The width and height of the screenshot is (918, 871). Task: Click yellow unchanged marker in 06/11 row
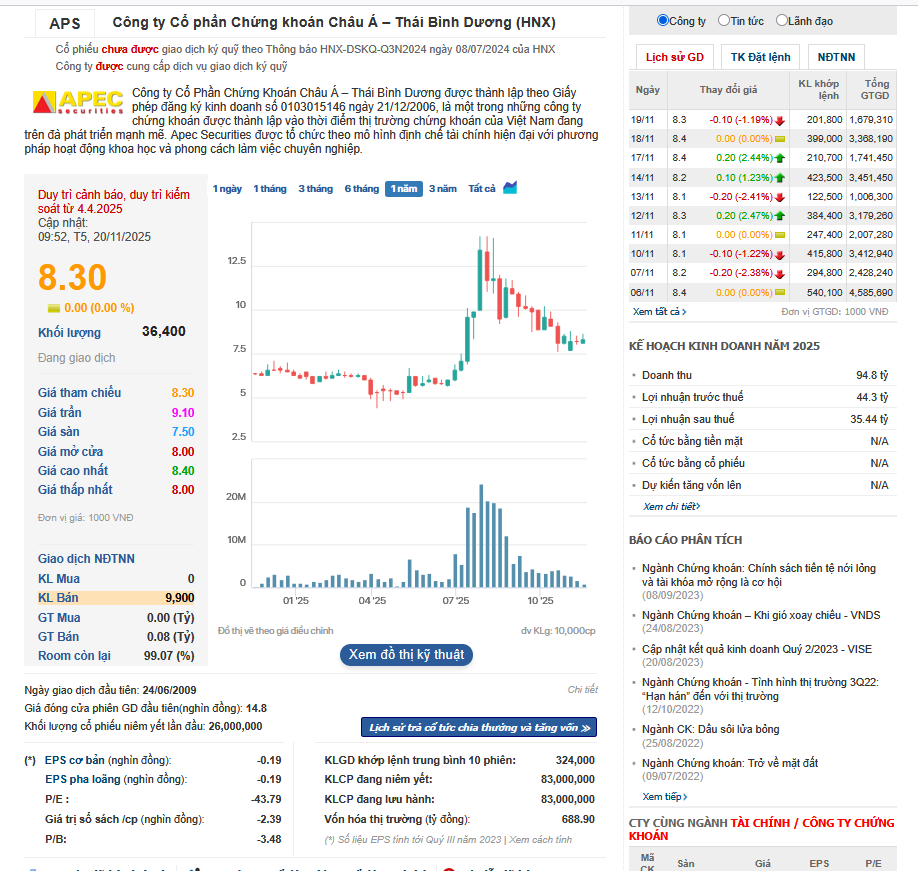coord(780,293)
